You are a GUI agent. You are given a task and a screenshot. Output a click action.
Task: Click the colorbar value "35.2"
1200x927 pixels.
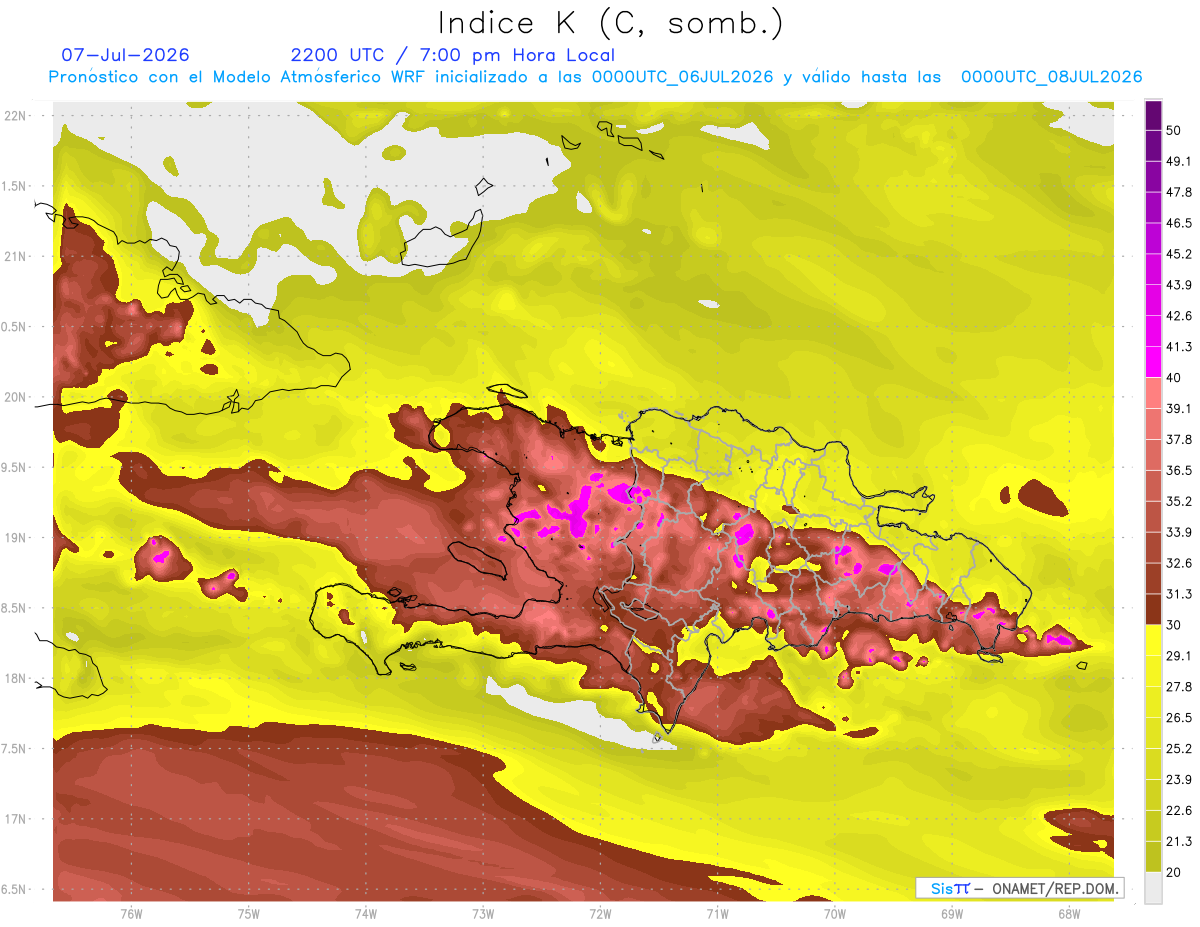tap(1178, 501)
